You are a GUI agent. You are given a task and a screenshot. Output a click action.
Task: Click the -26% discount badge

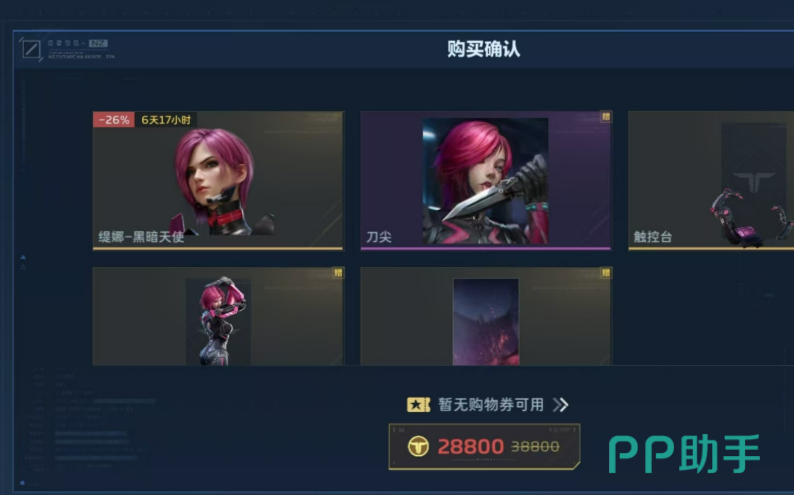coord(113,120)
